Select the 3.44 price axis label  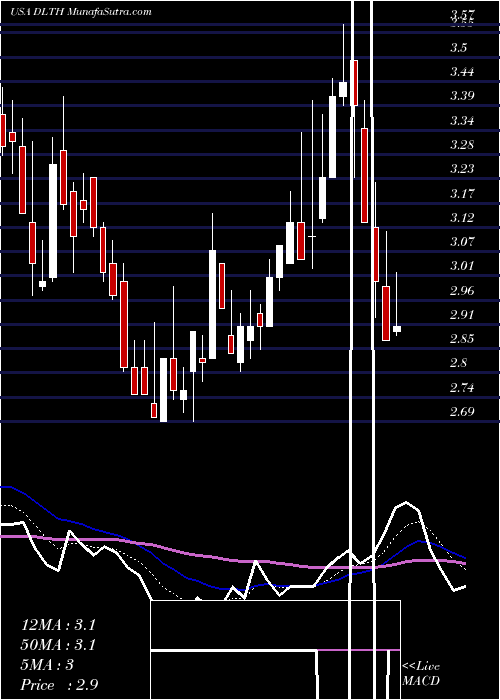click(462, 72)
